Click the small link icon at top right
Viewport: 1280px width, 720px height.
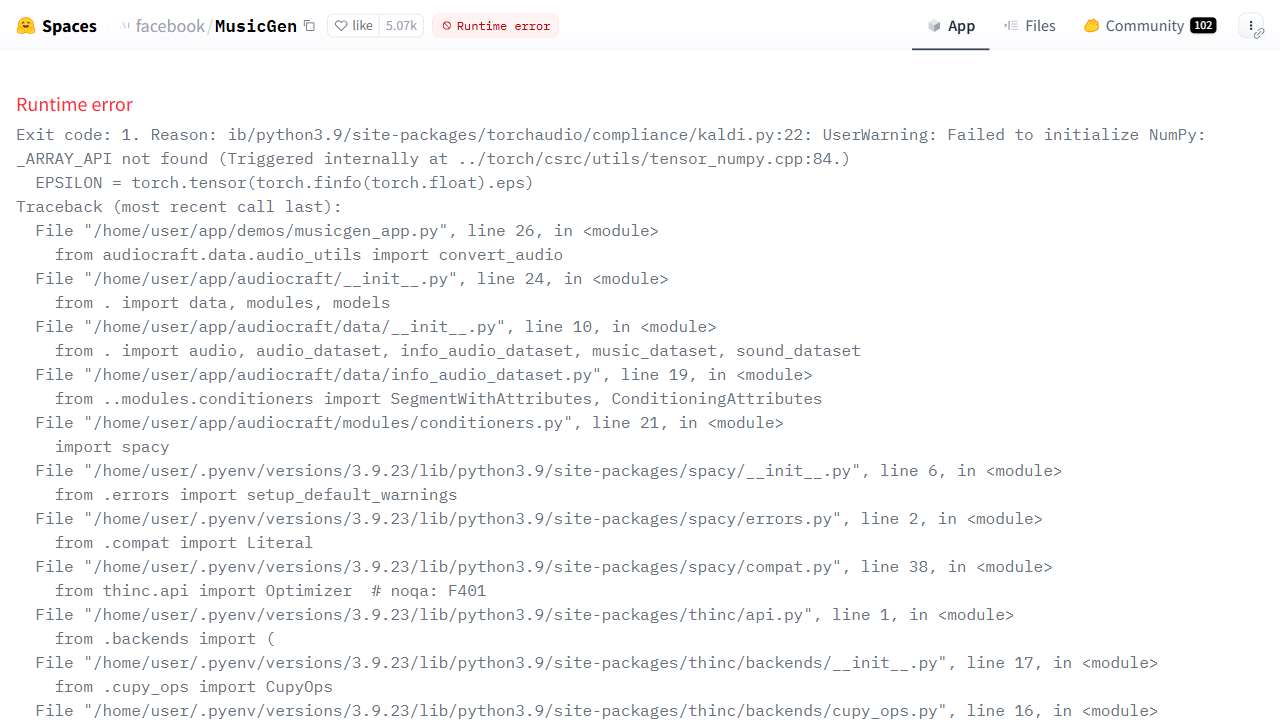[1259, 34]
